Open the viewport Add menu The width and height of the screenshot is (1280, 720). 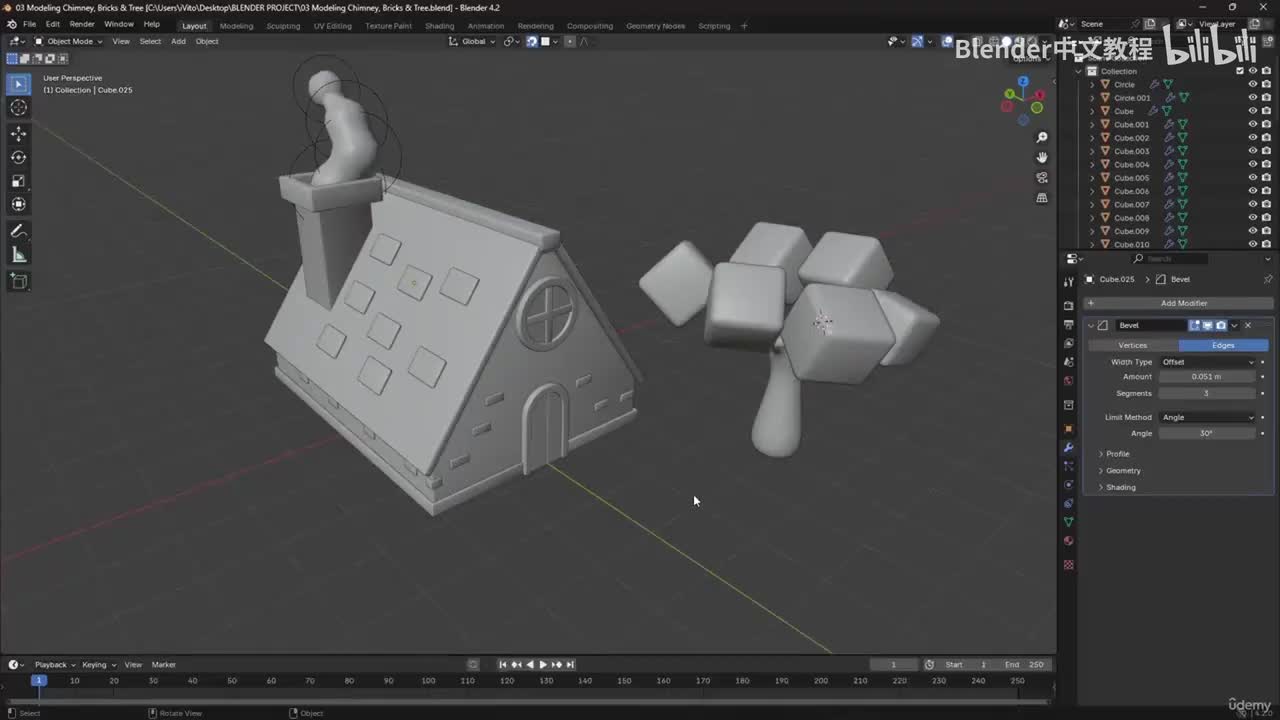178,41
